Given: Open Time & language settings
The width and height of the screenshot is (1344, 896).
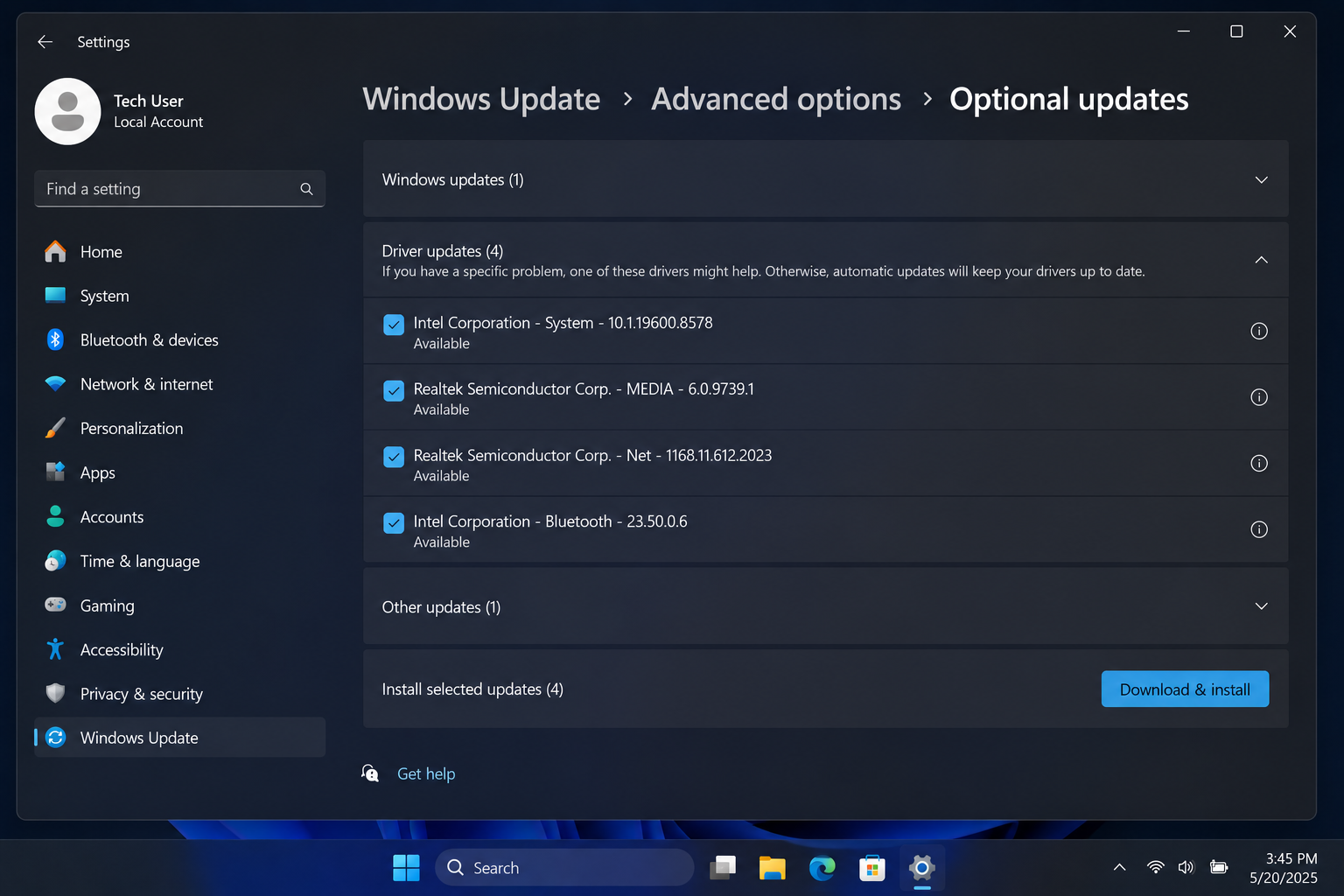Looking at the screenshot, I should pyautogui.click(x=179, y=561).
